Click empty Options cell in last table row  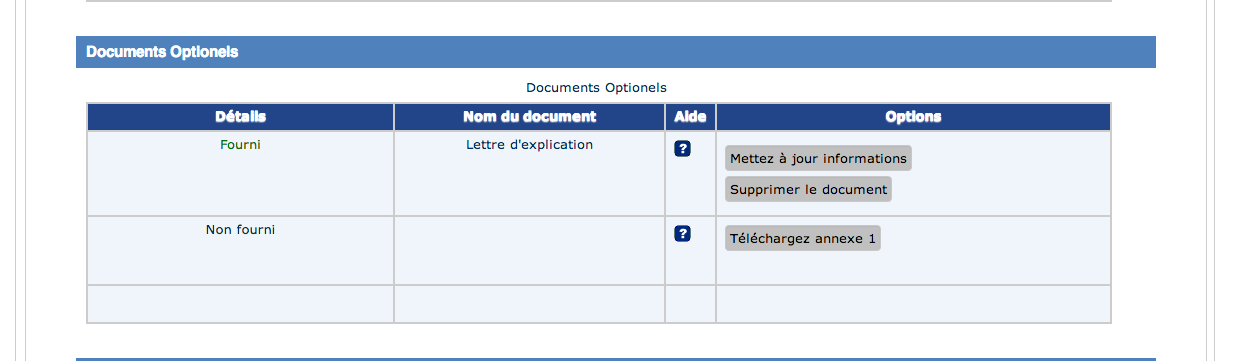tap(913, 304)
